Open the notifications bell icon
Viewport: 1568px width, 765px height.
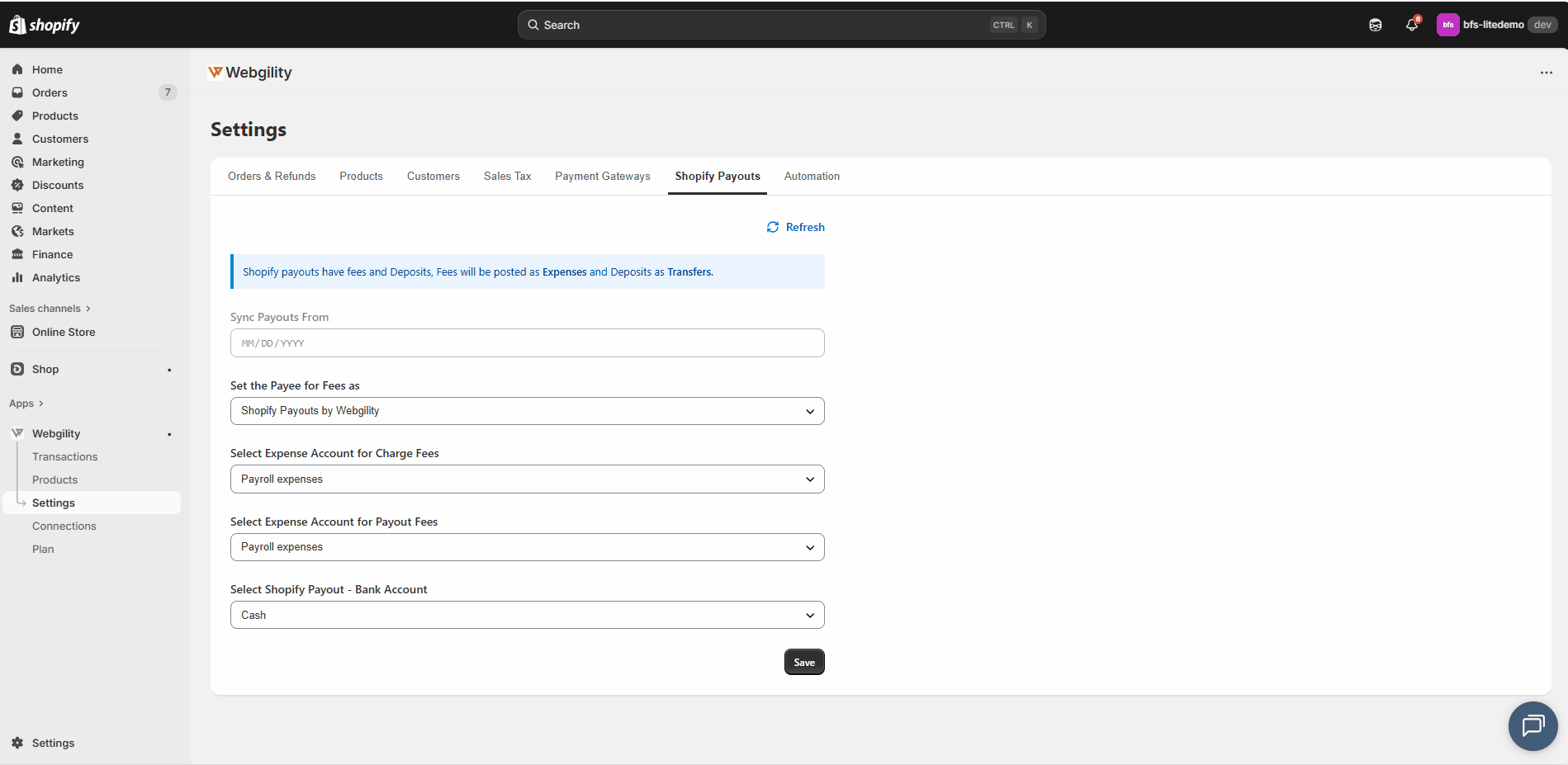click(1411, 25)
